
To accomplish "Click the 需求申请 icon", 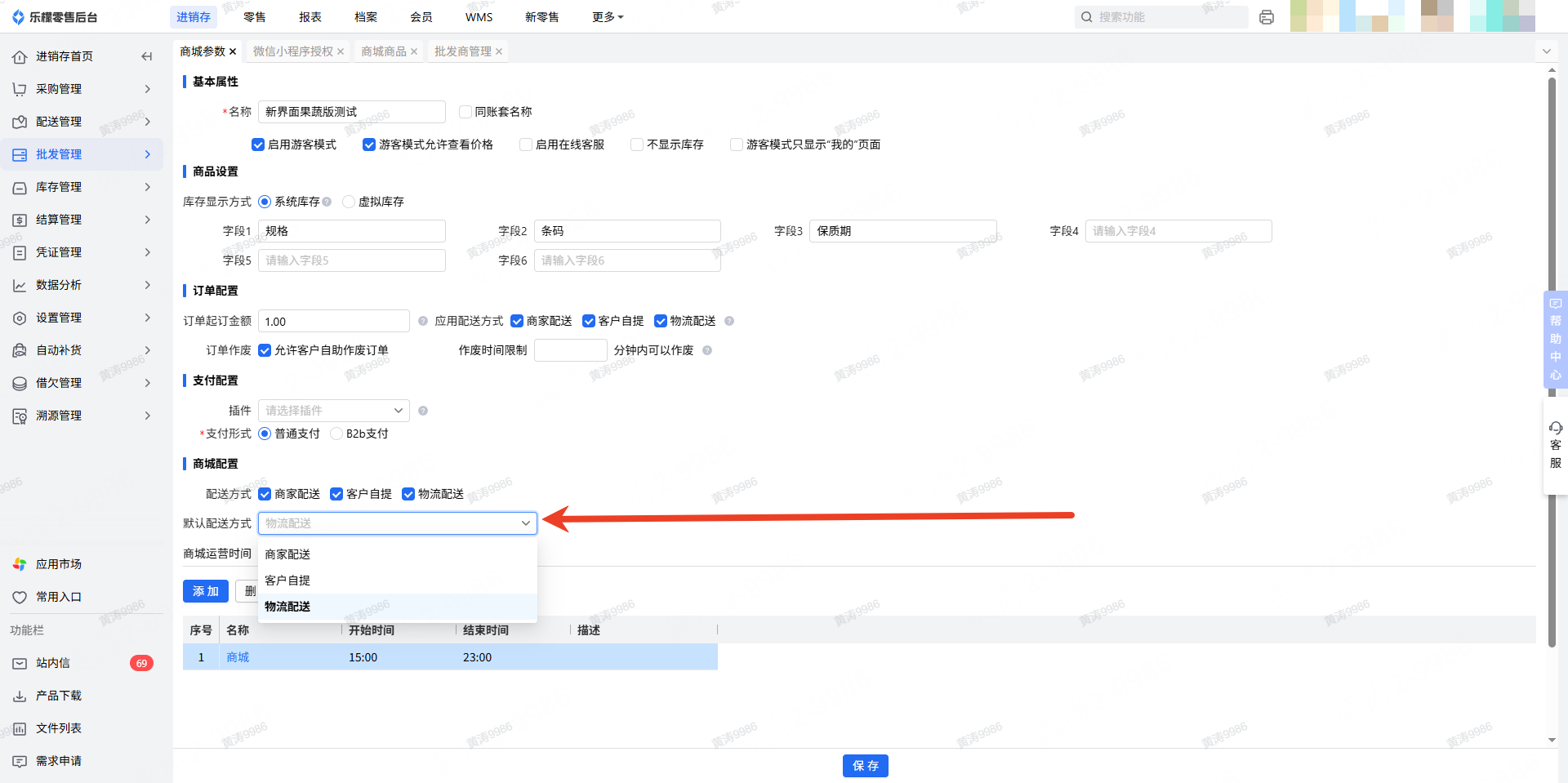I will (20, 761).
